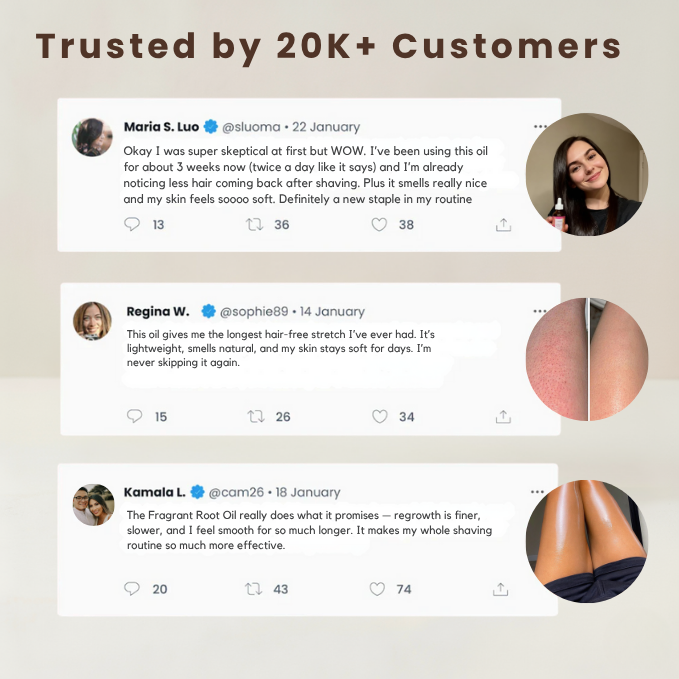
Task: Open more options on Kamala's tweet
Action: [x=537, y=491]
